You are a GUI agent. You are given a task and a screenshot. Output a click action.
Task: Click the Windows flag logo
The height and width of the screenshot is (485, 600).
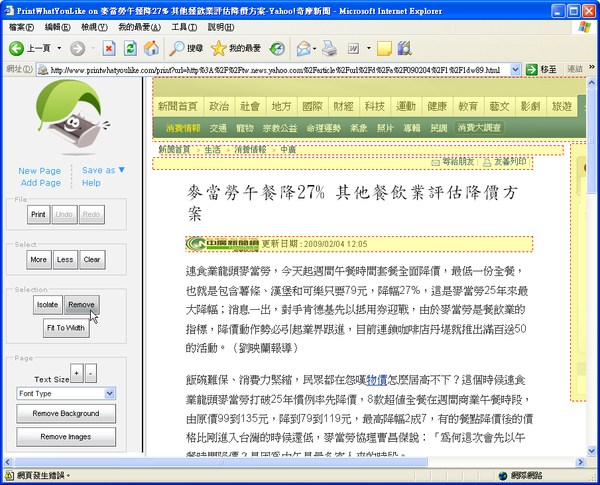[584, 27]
